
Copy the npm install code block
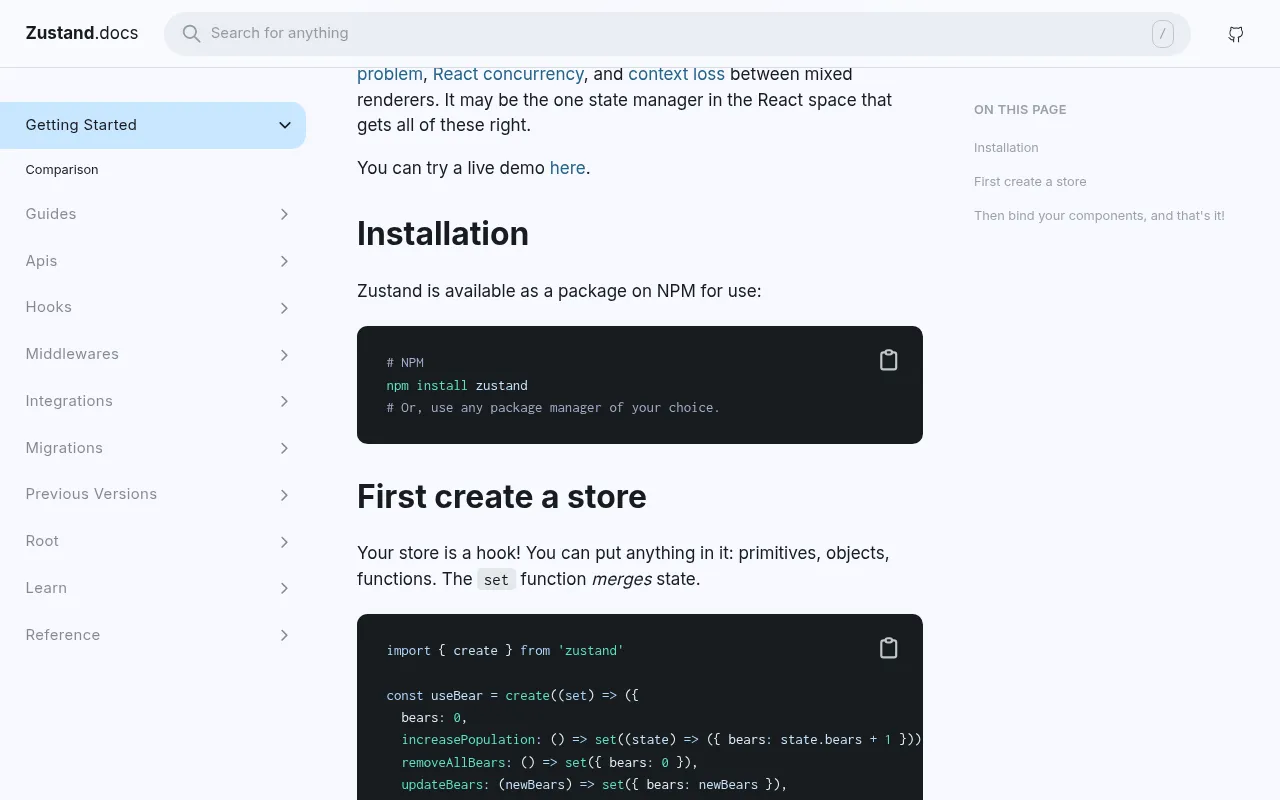[x=888, y=360]
